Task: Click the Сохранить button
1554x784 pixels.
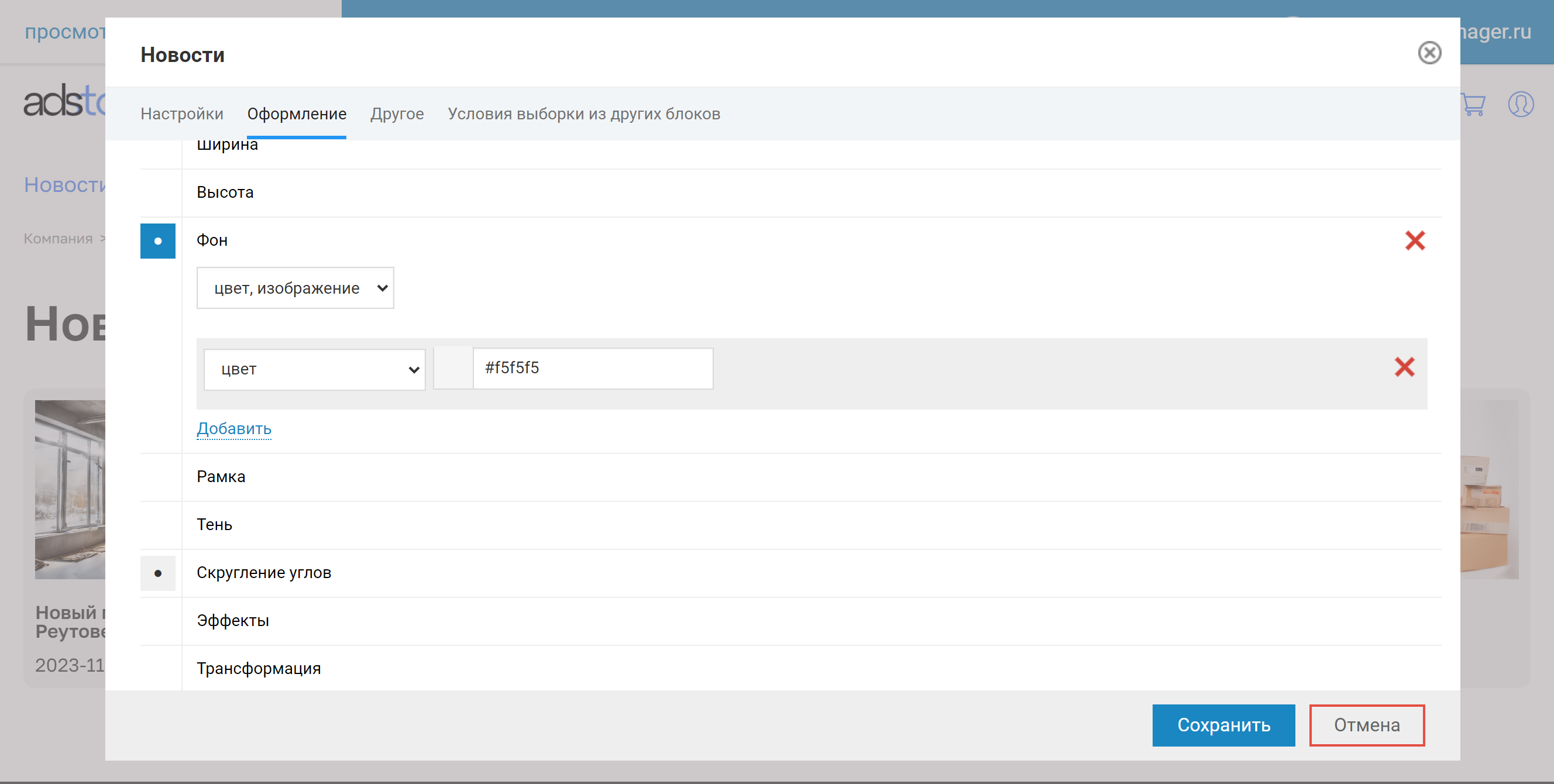Action: pyautogui.click(x=1223, y=725)
